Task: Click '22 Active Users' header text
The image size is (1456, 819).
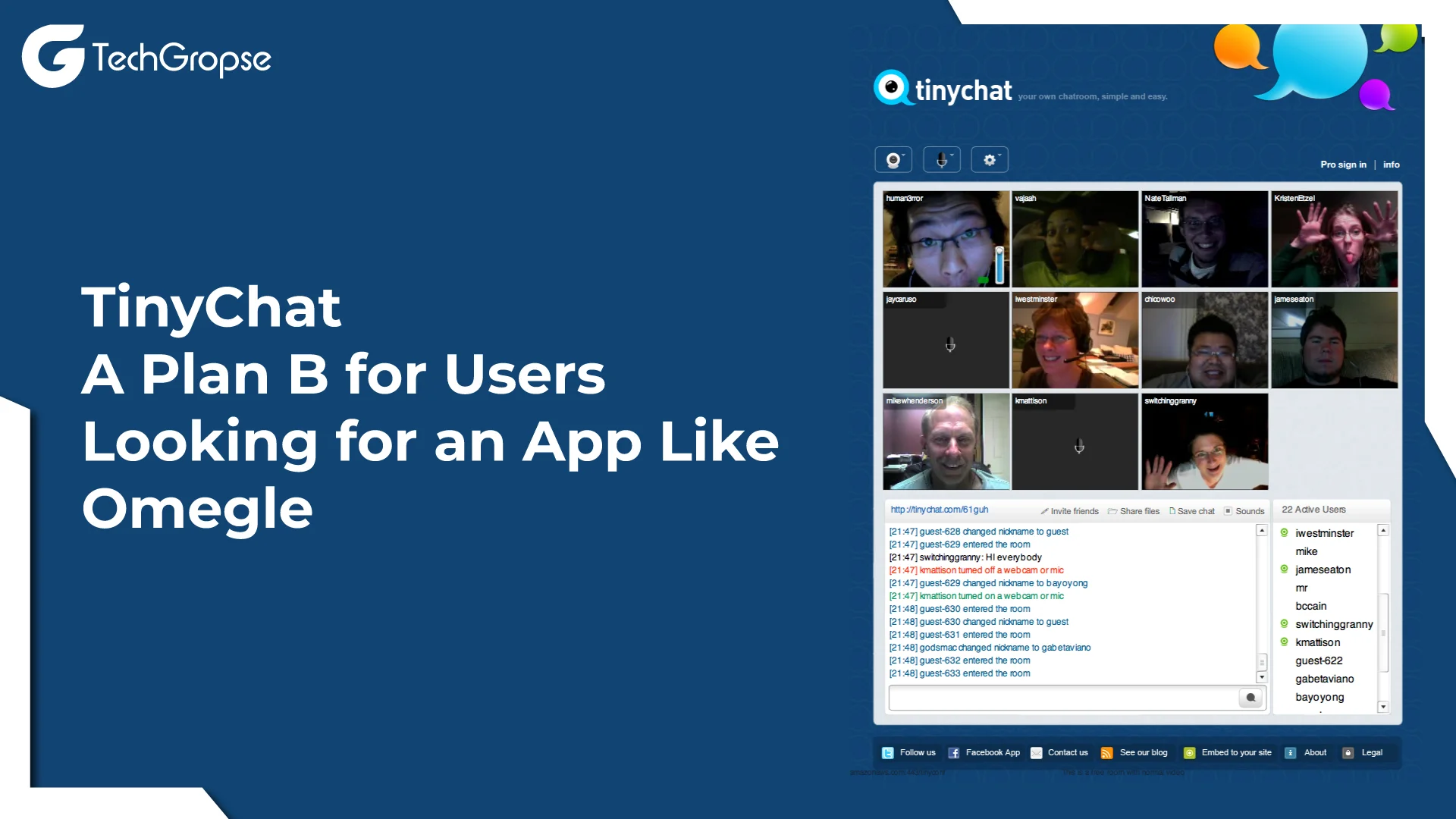Action: [x=1313, y=510]
